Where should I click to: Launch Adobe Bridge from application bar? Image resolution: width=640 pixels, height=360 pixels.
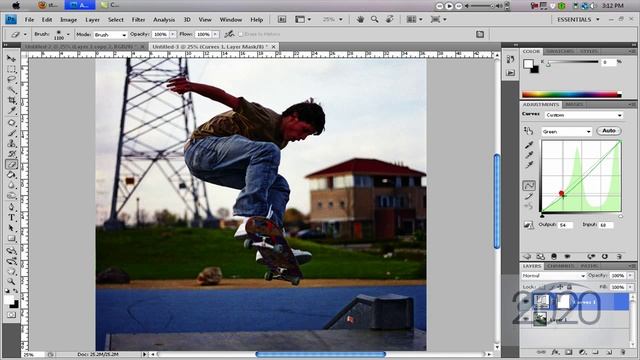(282, 19)
